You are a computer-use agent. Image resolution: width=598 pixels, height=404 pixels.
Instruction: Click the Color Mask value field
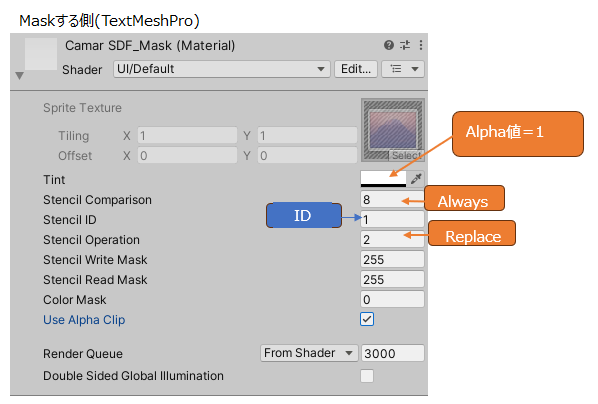click(x=392, y=299)
